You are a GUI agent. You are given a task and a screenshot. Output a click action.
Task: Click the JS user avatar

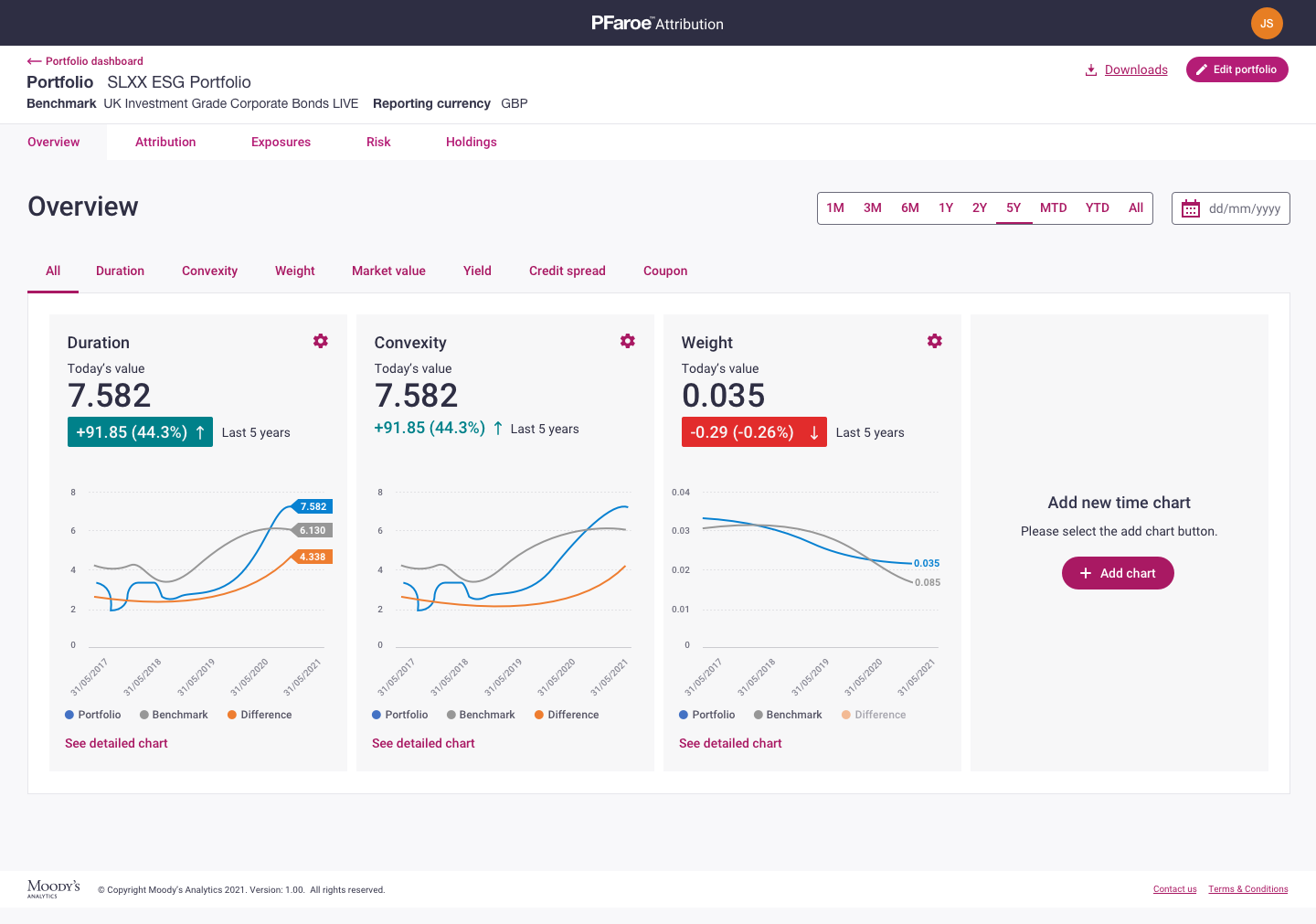click(1267, 24)
